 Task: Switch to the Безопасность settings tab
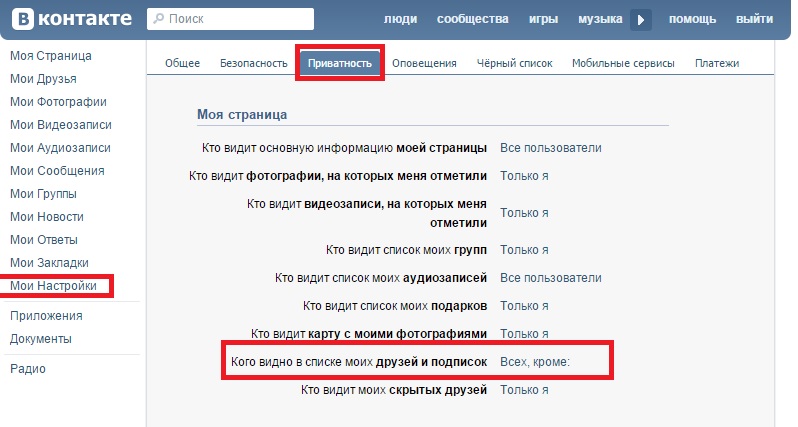pos(253,63)
